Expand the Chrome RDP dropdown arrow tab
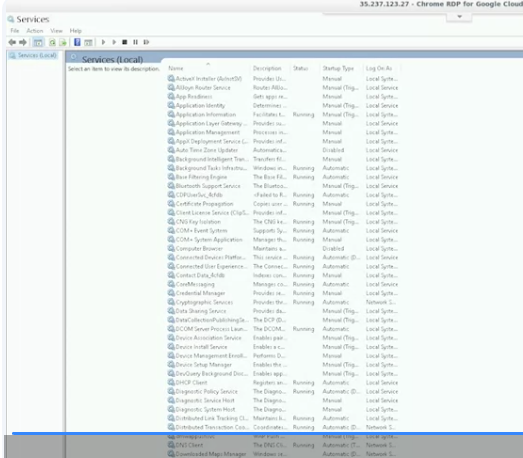 click(459, 17)
